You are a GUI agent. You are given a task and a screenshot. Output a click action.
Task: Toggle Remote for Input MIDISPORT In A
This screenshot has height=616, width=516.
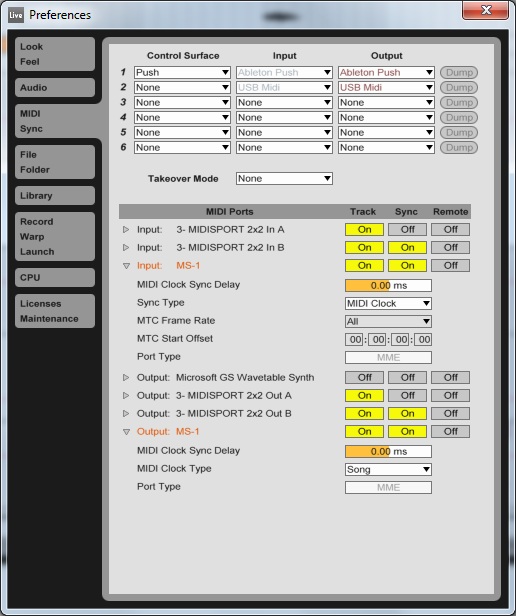[450, 229]
